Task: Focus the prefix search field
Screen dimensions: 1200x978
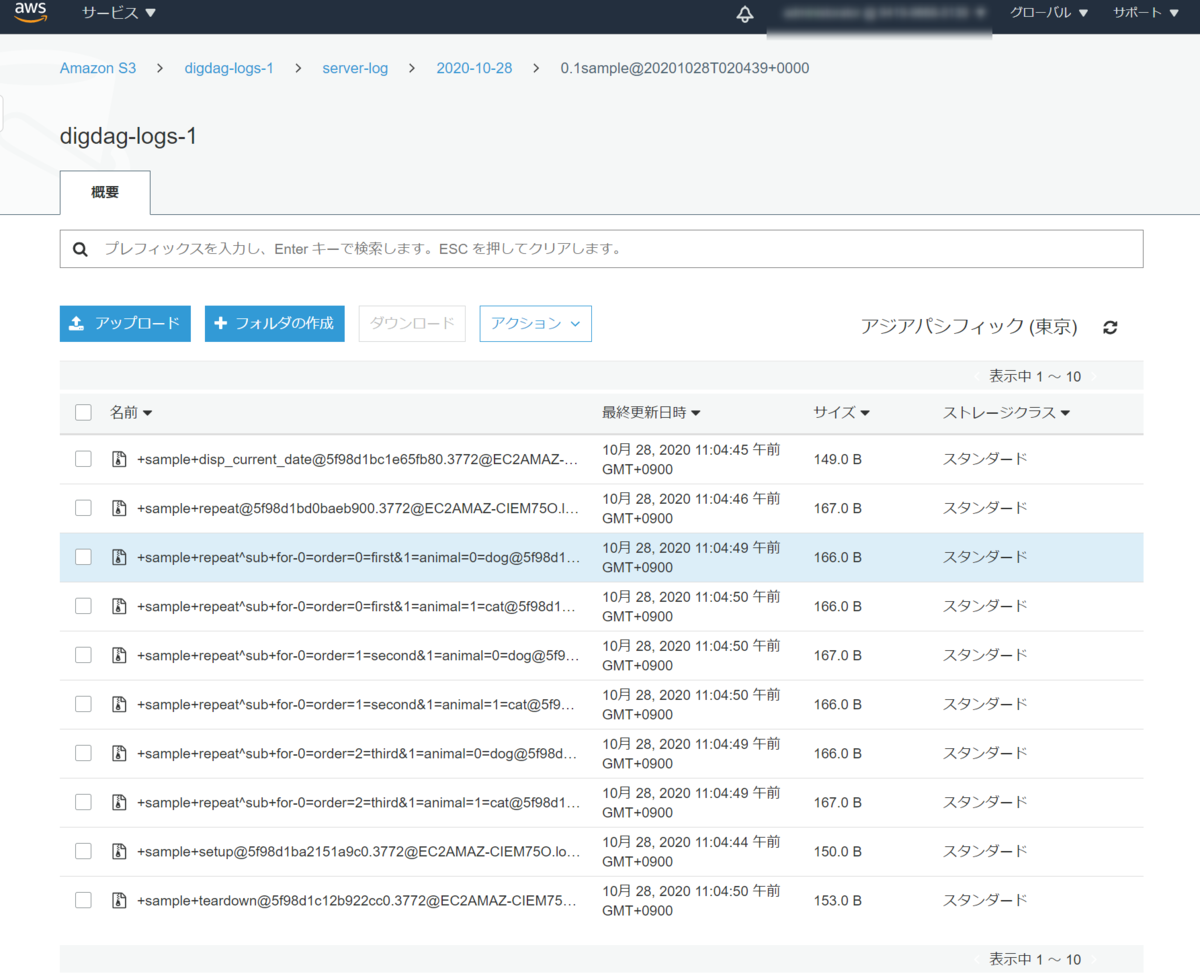Action: 601,248
